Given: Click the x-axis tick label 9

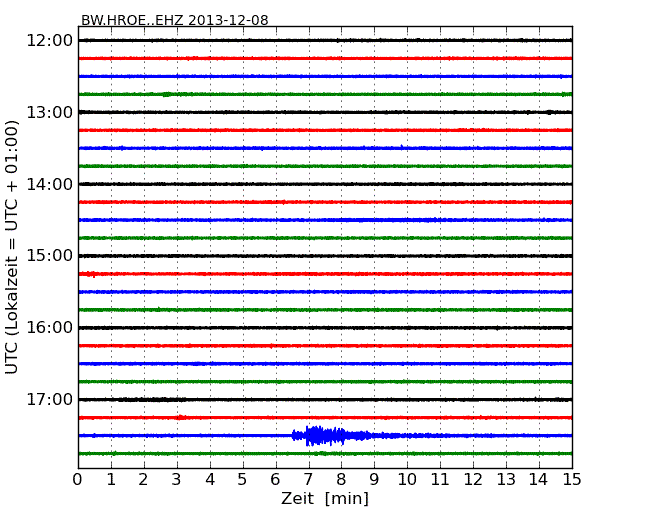Looking at the screenshot, I should [x=374, y=480].
